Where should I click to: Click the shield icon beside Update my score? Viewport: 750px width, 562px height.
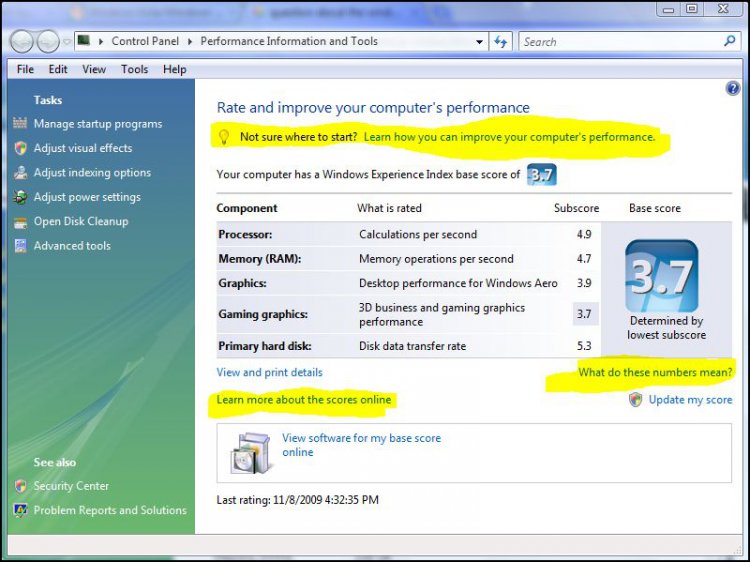(x=635, y=400)
